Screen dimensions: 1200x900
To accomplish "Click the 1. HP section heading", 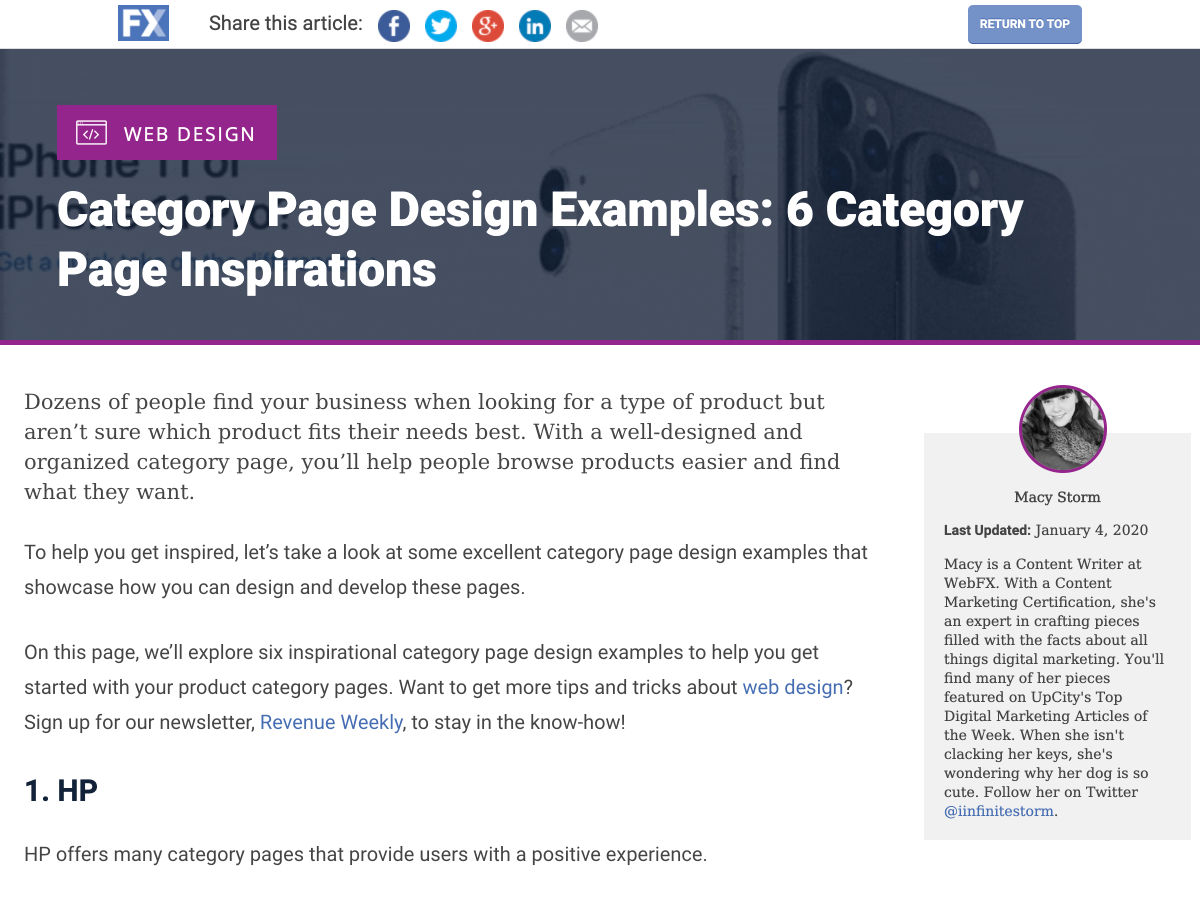I will coord(61,791).
